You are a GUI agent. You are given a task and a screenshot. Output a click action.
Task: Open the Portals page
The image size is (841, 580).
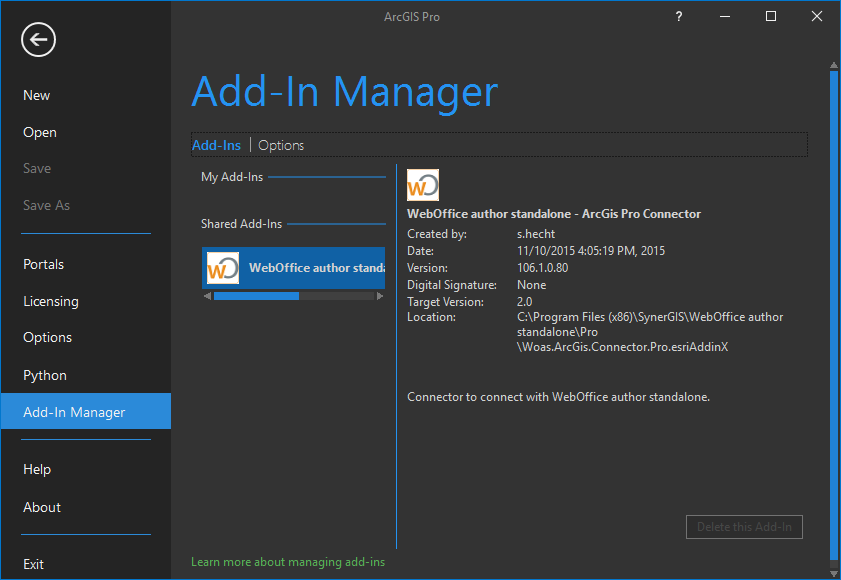click(43, 264)
